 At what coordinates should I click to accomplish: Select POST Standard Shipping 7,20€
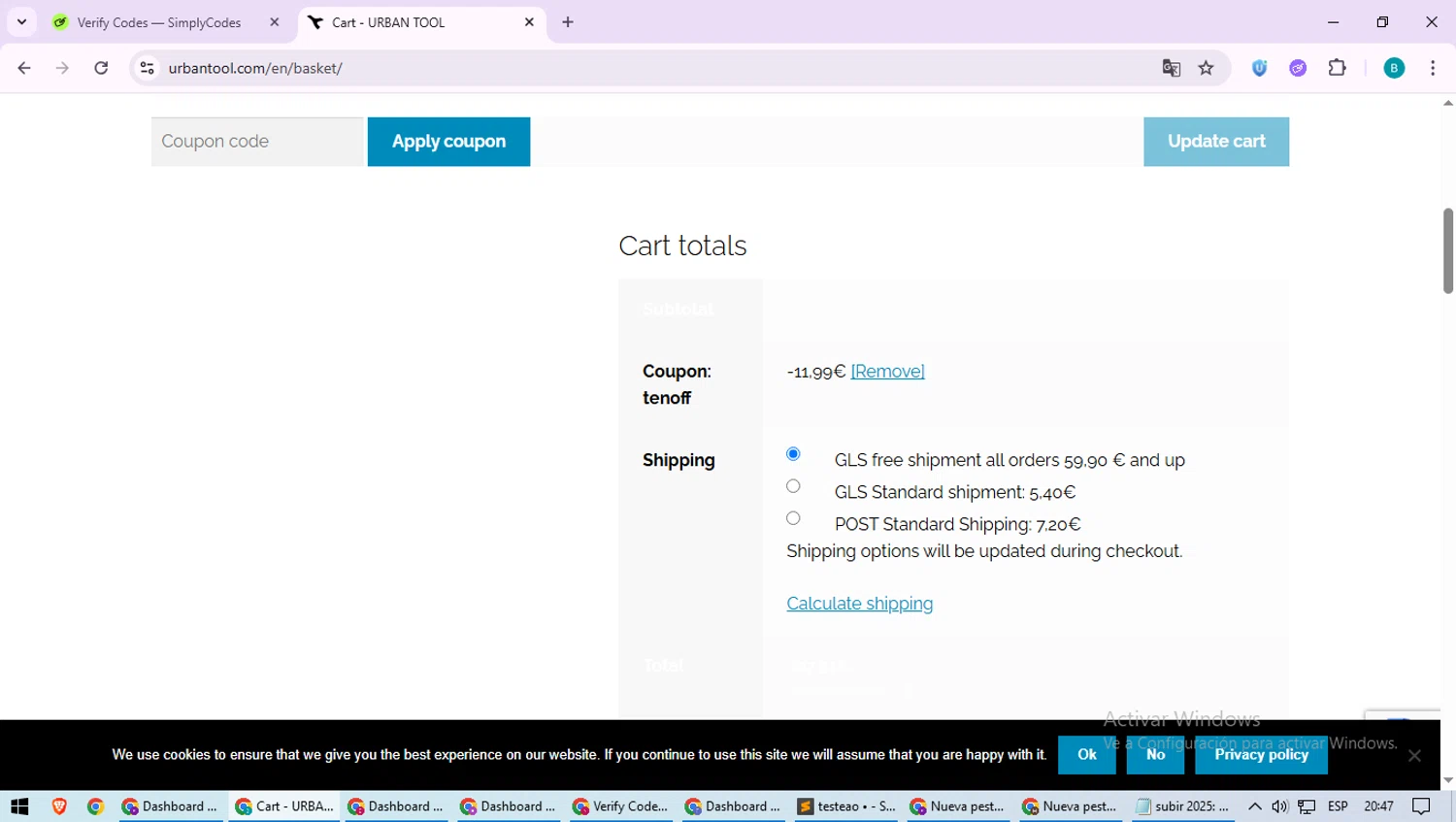click(793, 518)
